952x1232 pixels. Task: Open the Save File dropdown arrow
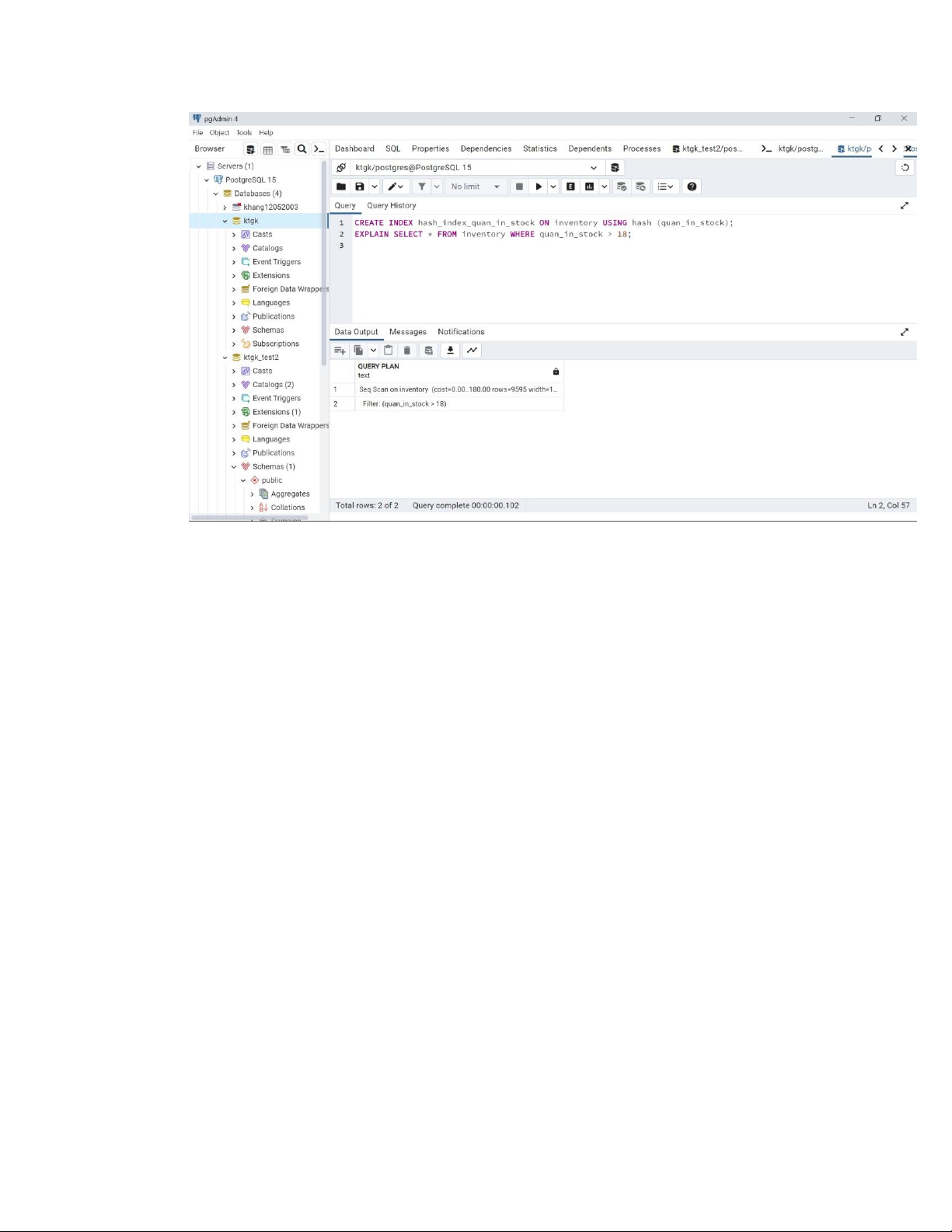374,187
